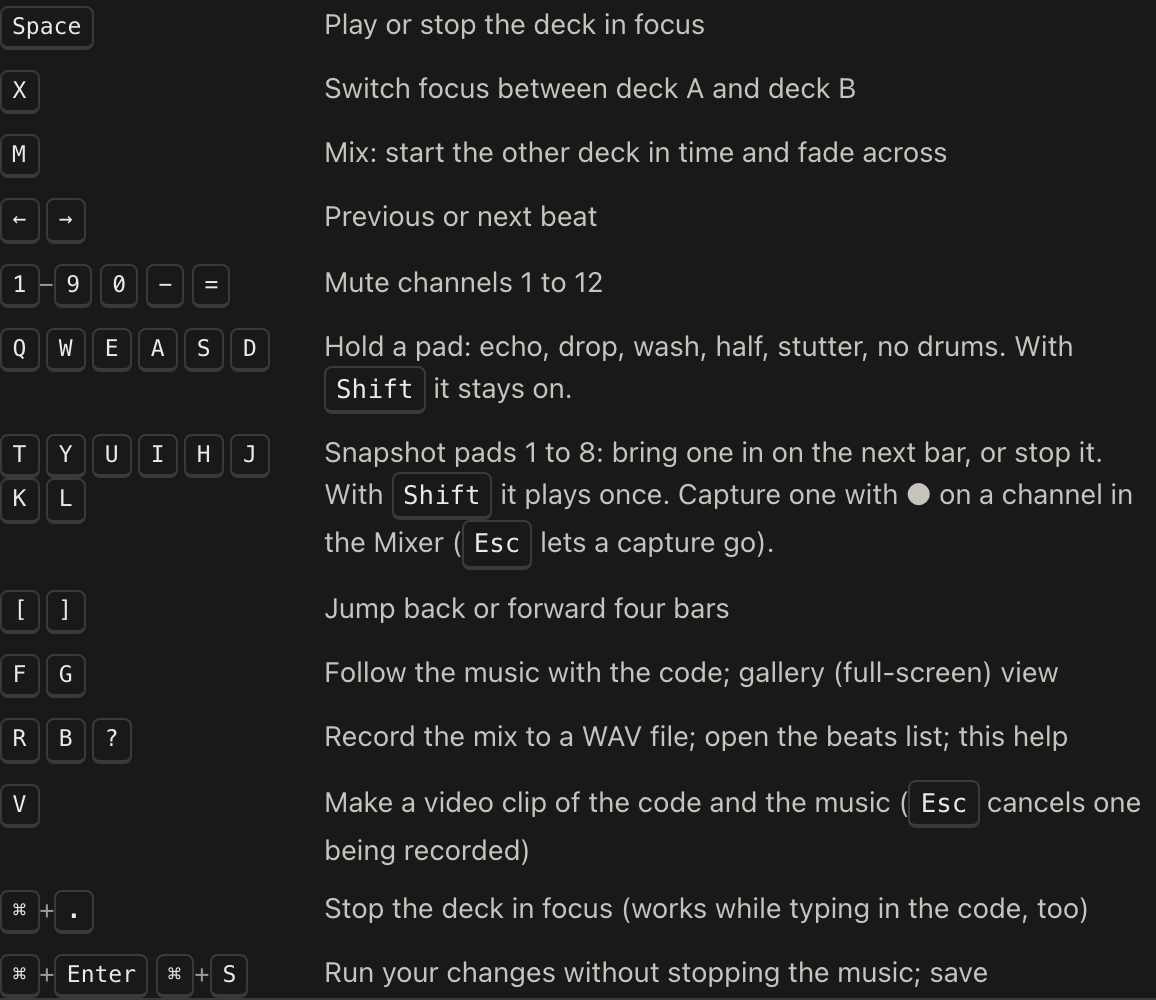This screenshot has width=1156, height=1000.
Task: Click the S key cap between A and D
Action: pos(203,350)
